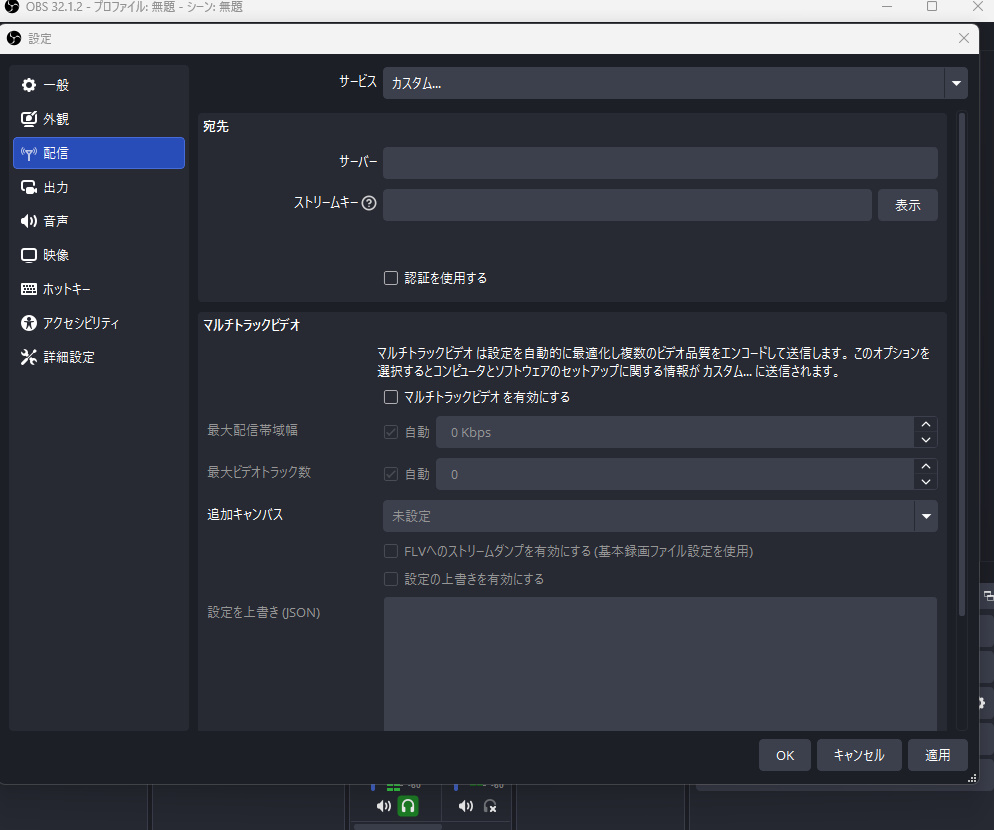The image size is (994, 830).
Task: Expand the 追加キャンバス dropdown arrow
Action: point(926,516)
